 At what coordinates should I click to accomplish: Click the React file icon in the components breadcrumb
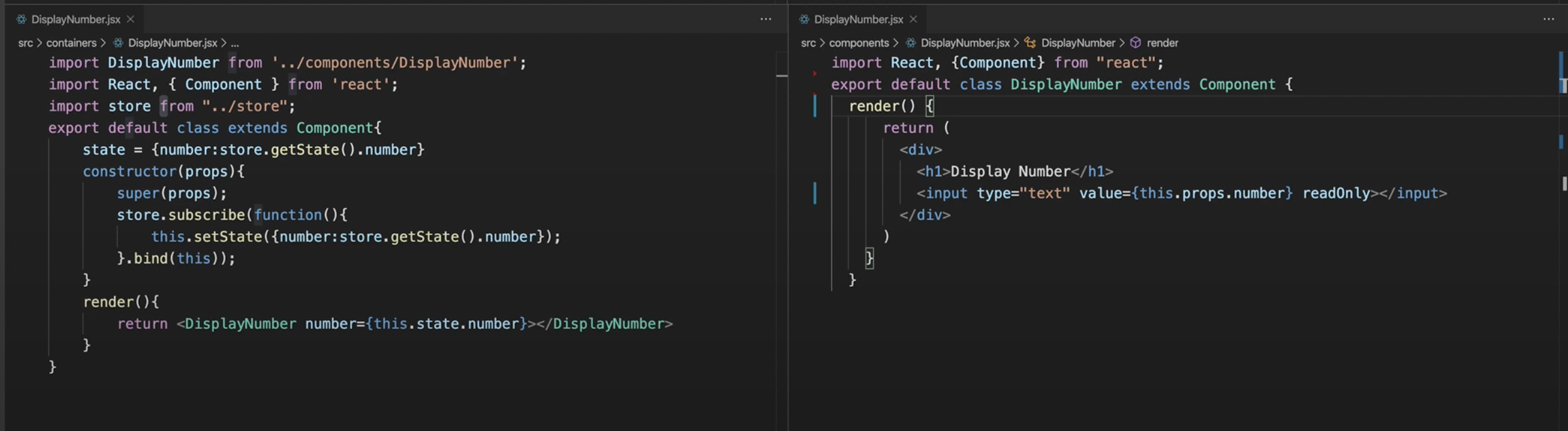[910, 43]
